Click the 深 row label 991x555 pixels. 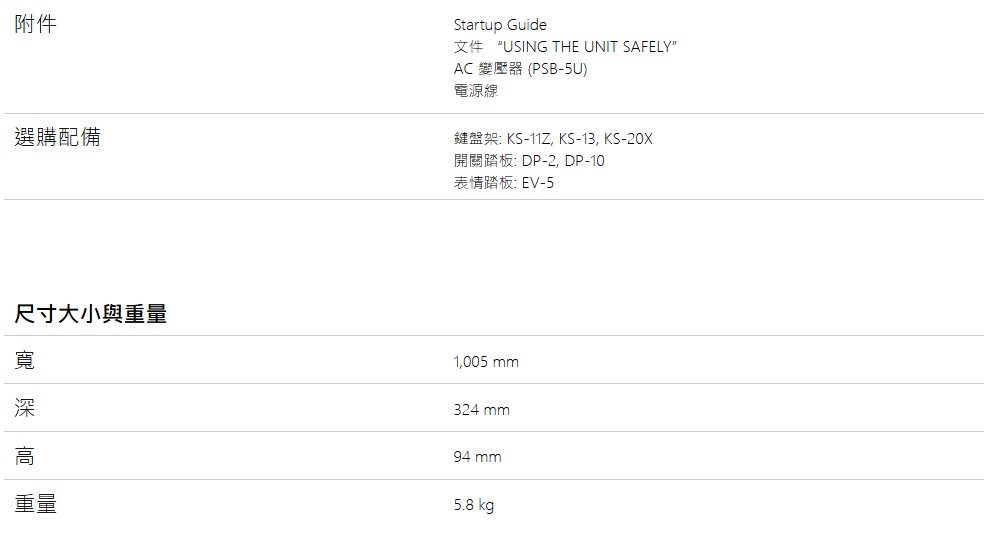click(25, 408)
